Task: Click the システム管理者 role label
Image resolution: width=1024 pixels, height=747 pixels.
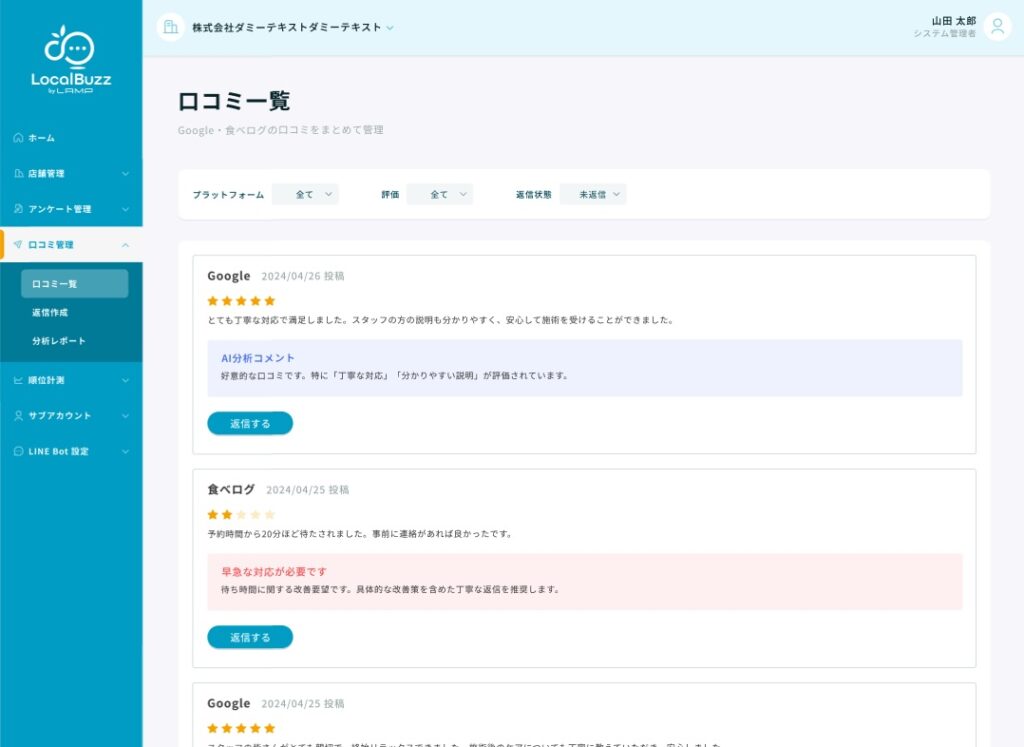Action: coord(944,33)
